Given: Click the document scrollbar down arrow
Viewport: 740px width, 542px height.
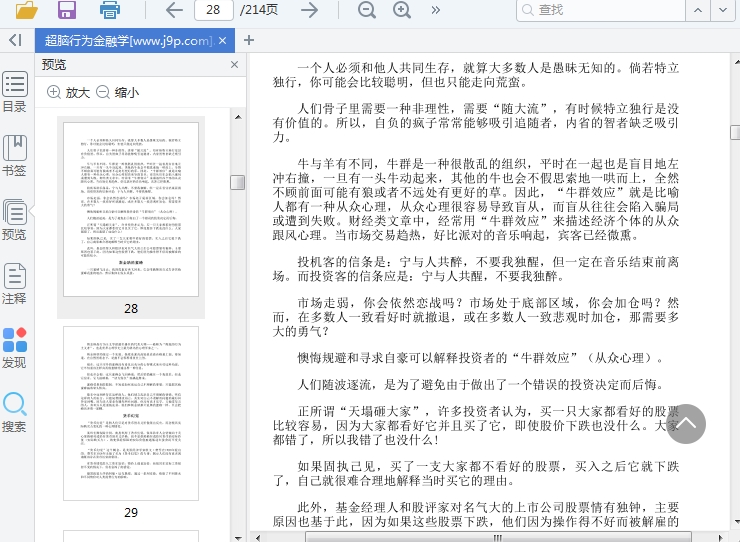Looking at the screenshot, I should click(x=736, y=523).
